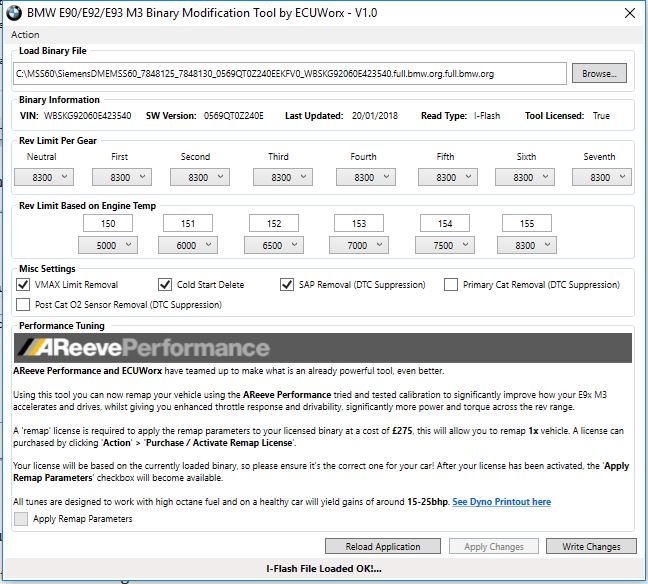This screenshot has height=584, width=648.
Task: Click the engine temp field showing 153
Action: pos(359,223)
